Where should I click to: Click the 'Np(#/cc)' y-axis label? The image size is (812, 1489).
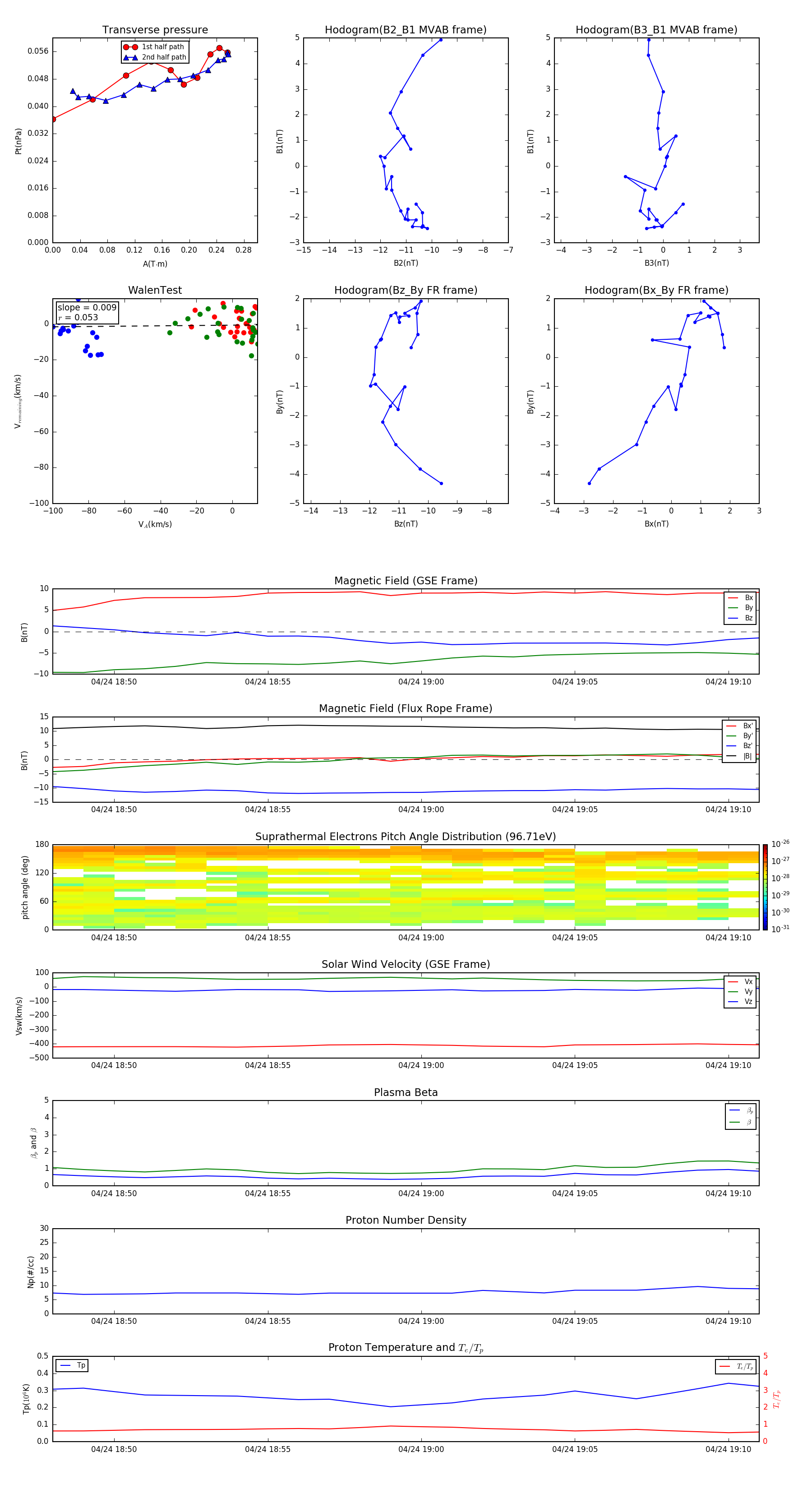tap(31, 1272)
